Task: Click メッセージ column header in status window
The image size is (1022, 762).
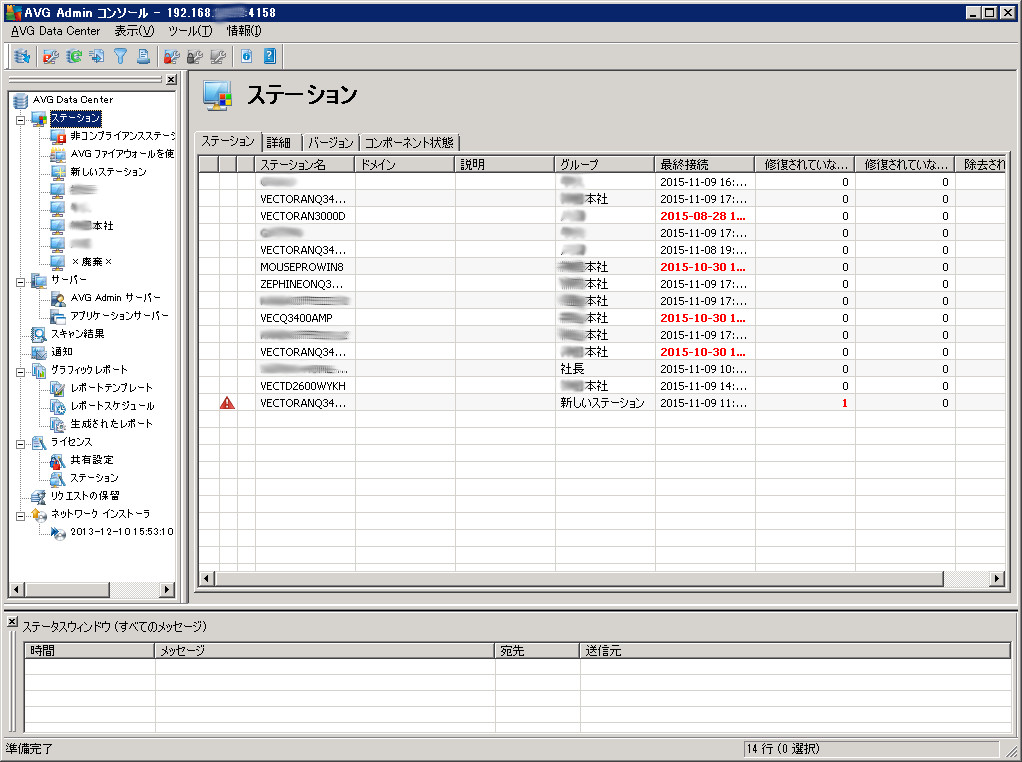Action: coord(325,651)
